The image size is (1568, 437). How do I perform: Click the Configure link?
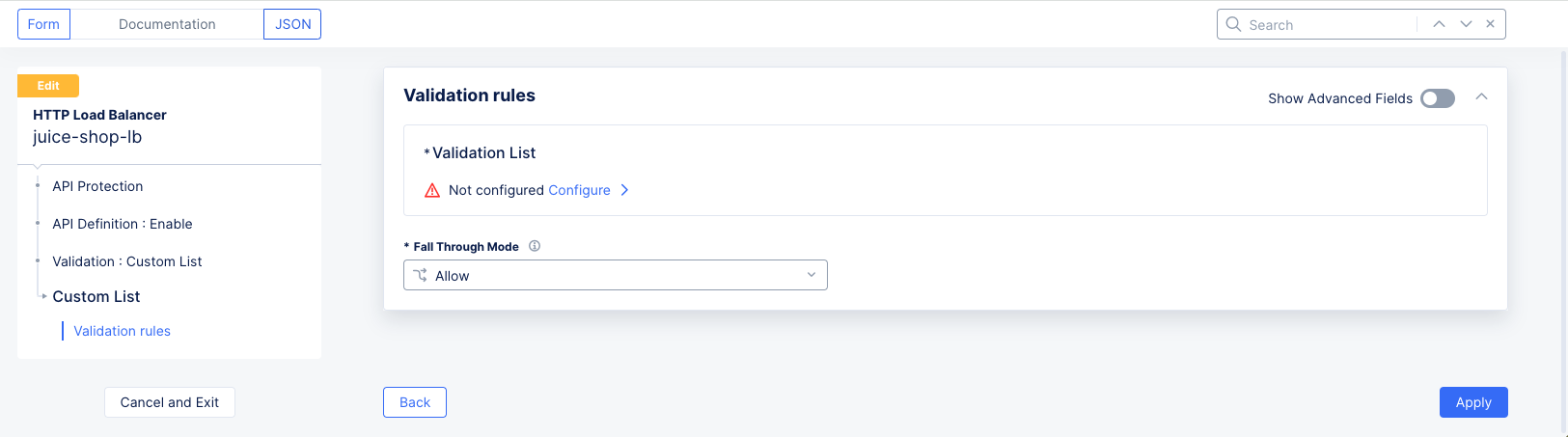[579, 190]
